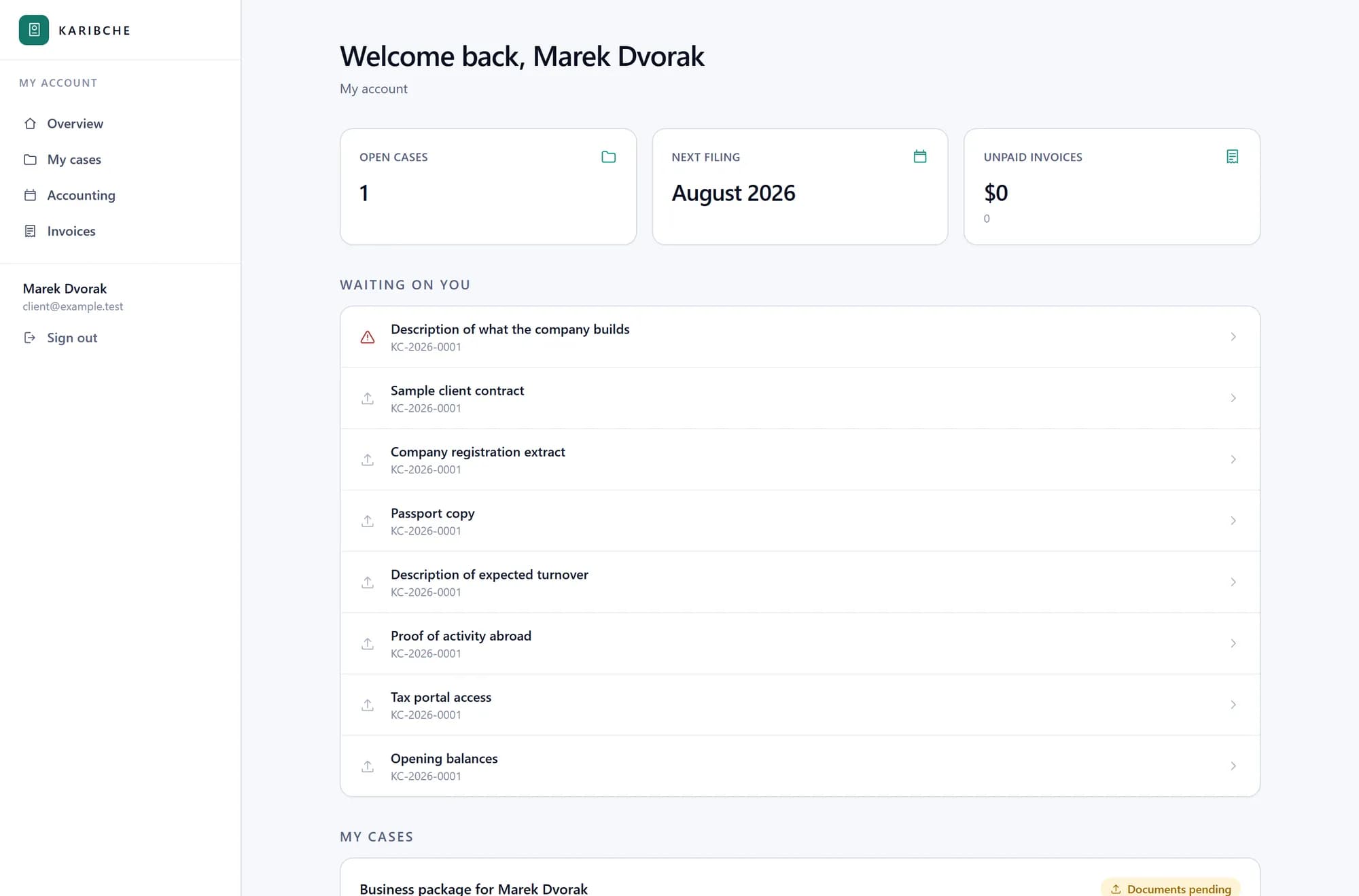
Task: Click the calendar icon in Next Filing card
Action: [920, 156]
